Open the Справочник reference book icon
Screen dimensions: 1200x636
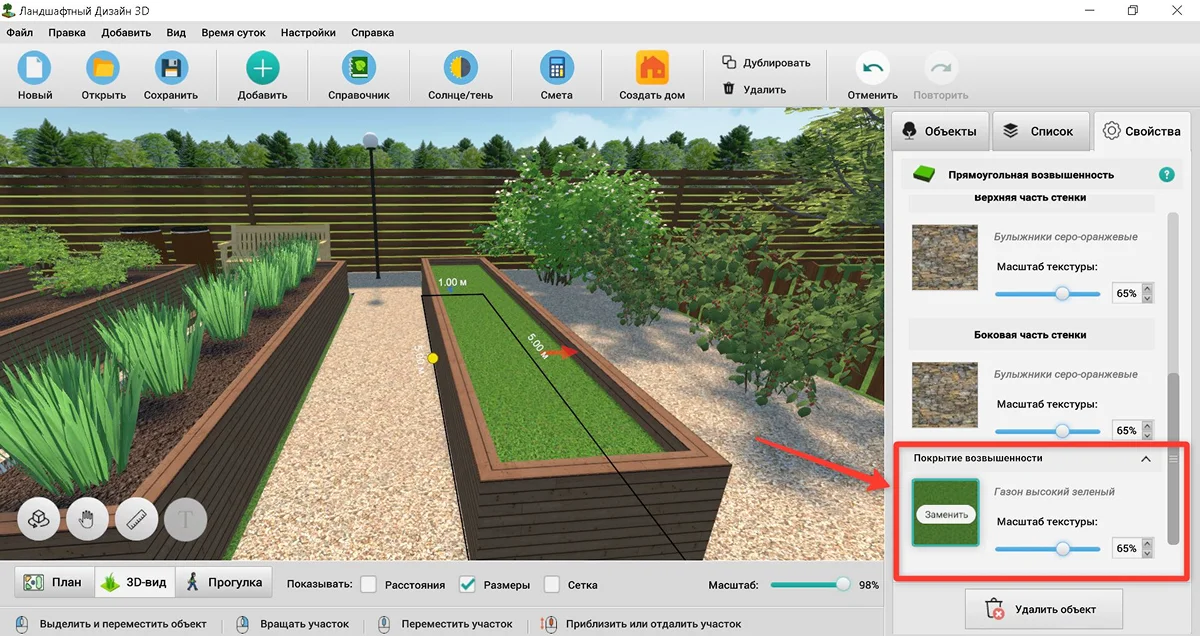pos(358,69)
